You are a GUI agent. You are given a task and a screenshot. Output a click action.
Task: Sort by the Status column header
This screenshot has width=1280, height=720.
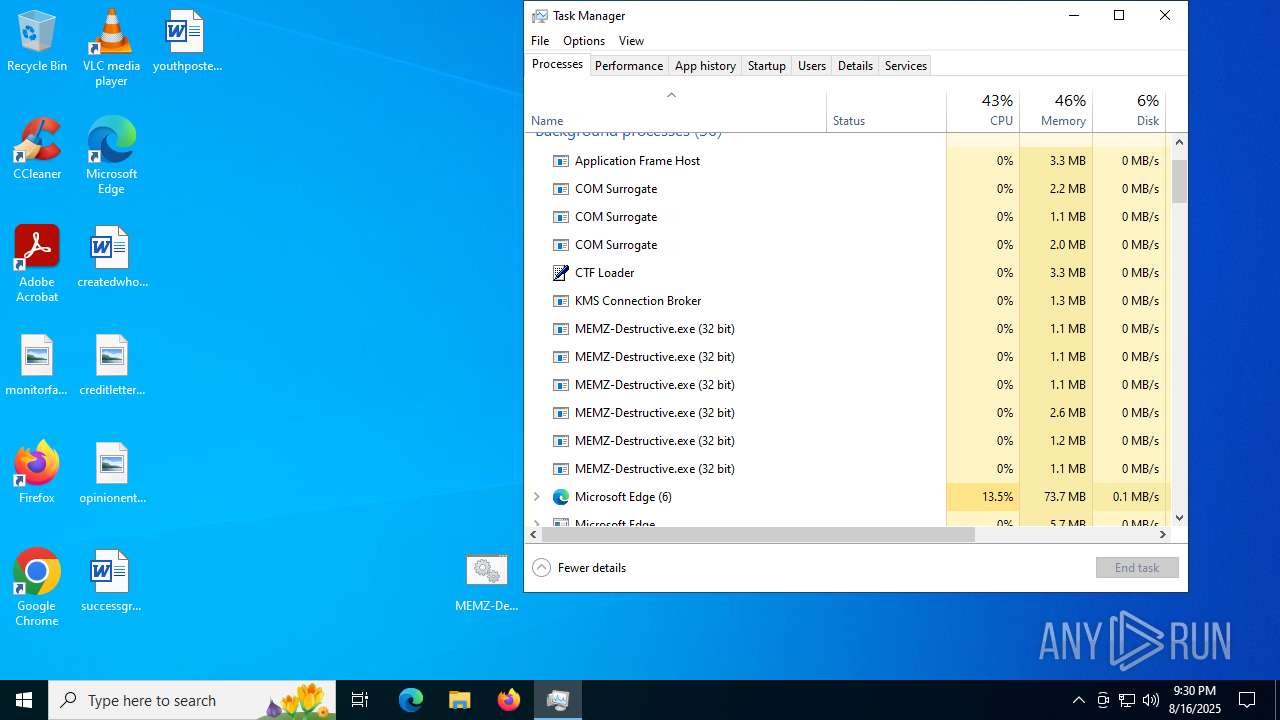pyautogui.click(x=886, y=110)
